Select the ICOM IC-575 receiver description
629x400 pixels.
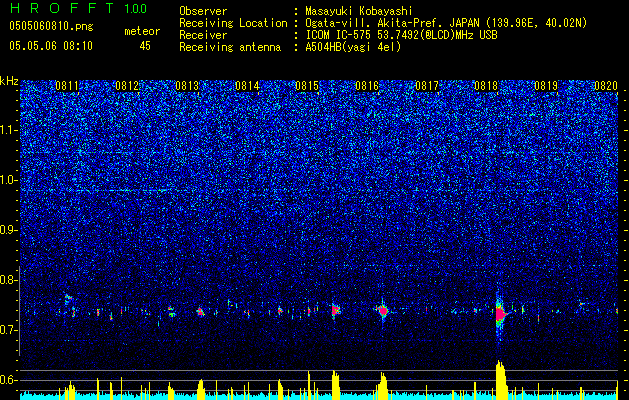(401, 35)
